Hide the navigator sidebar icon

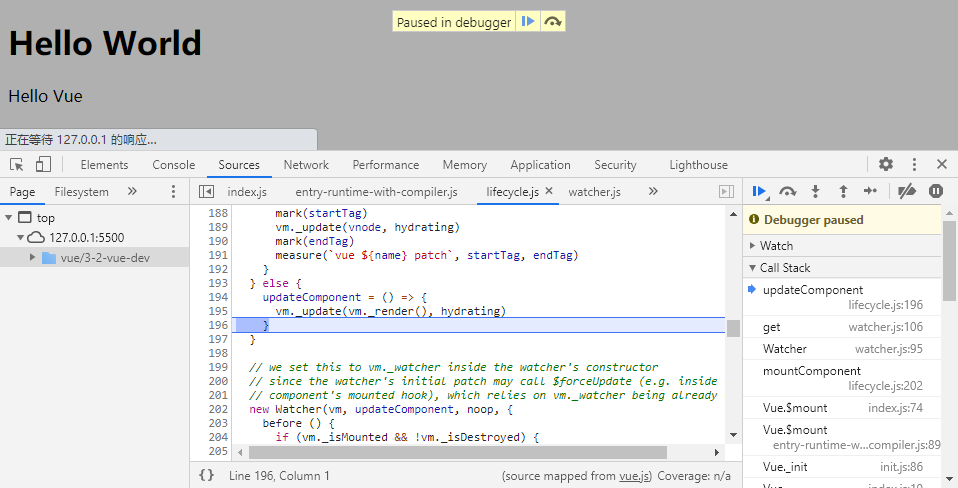[207, 192]
